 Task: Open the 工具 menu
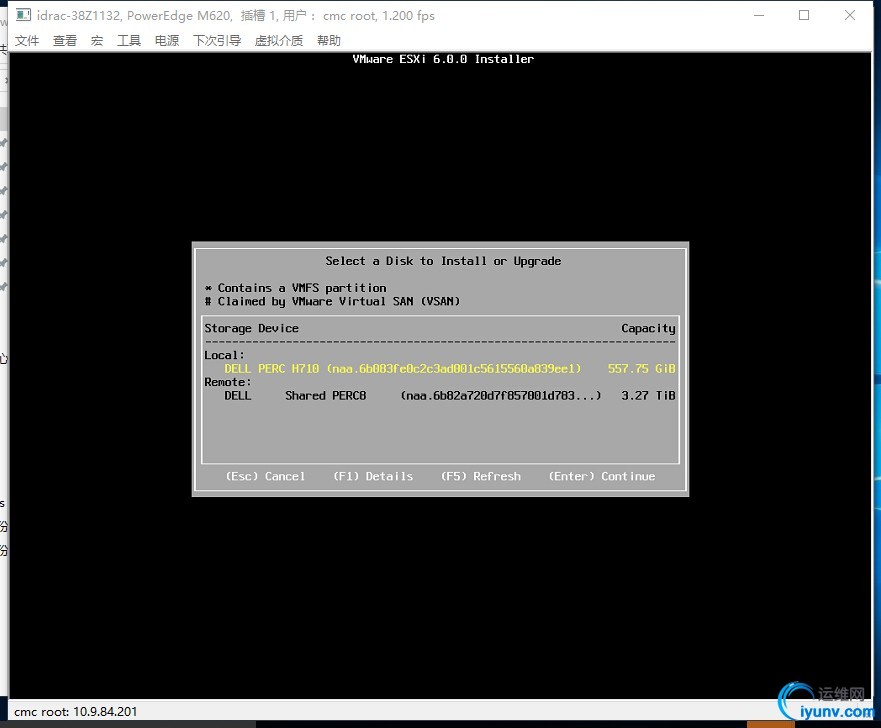129,40
